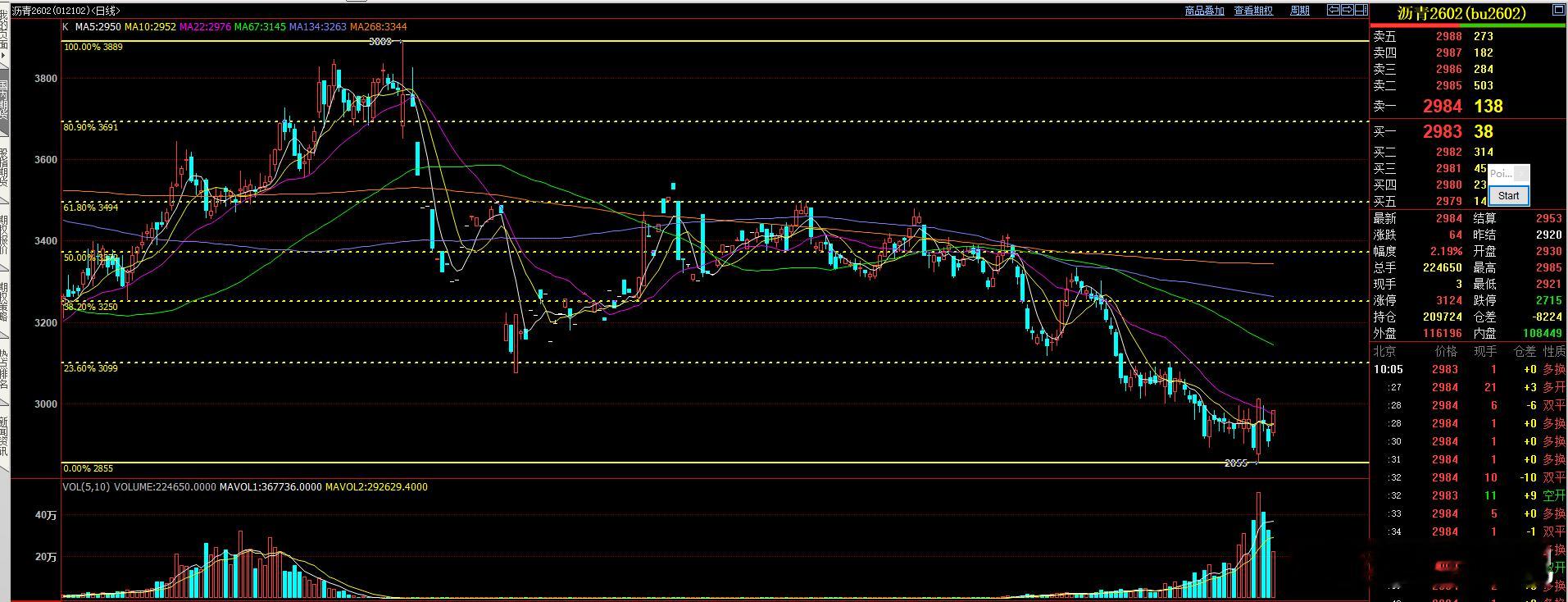
Task: Select the MA134:3263 indicator label
Action: click(x=318, y=27)
